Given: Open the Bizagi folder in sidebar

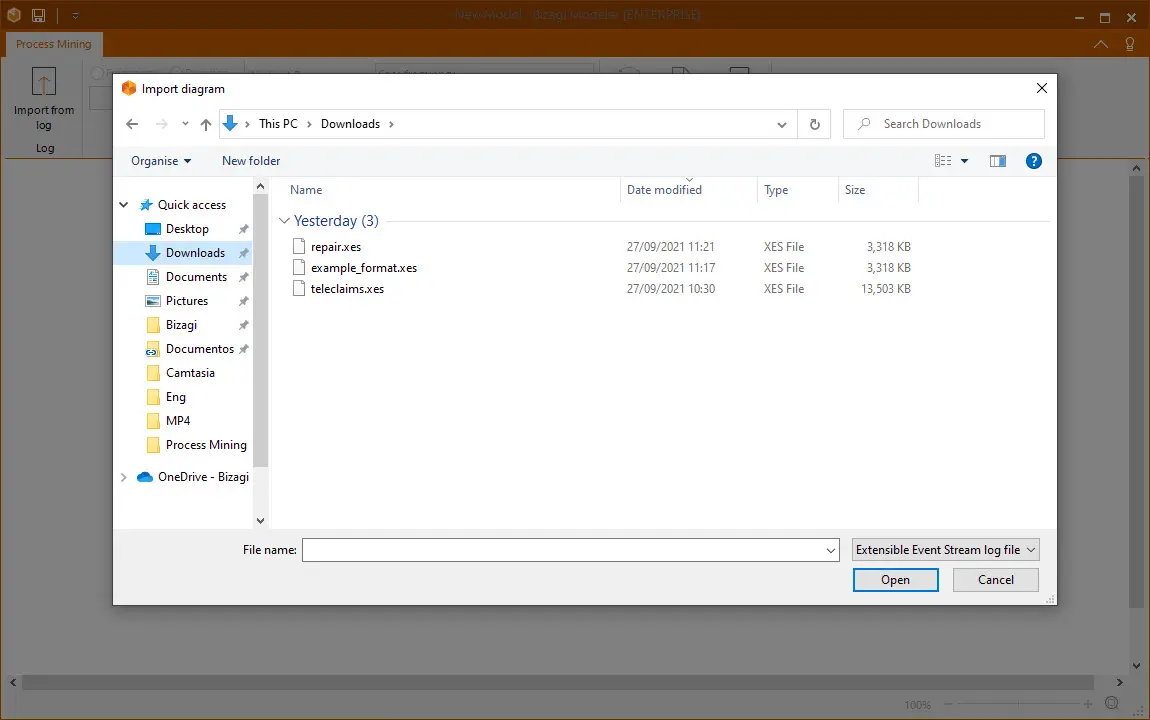Looking at the screenshot, I should click(x=181, y=325).
